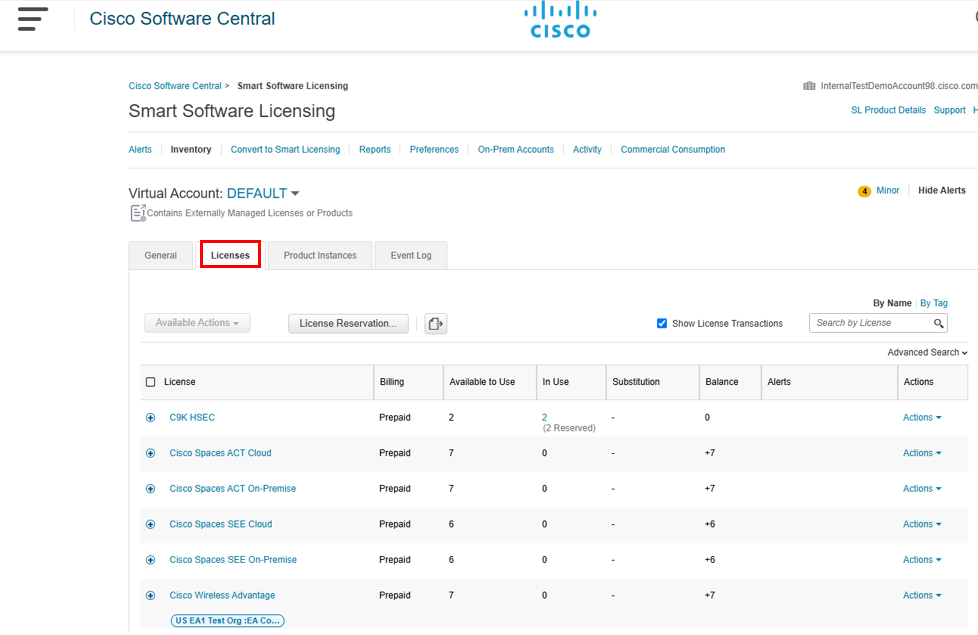Open Actions menu for Cisco Spaces SEE On-Premise
Screen dimensions: 978x635
[922, 560]
